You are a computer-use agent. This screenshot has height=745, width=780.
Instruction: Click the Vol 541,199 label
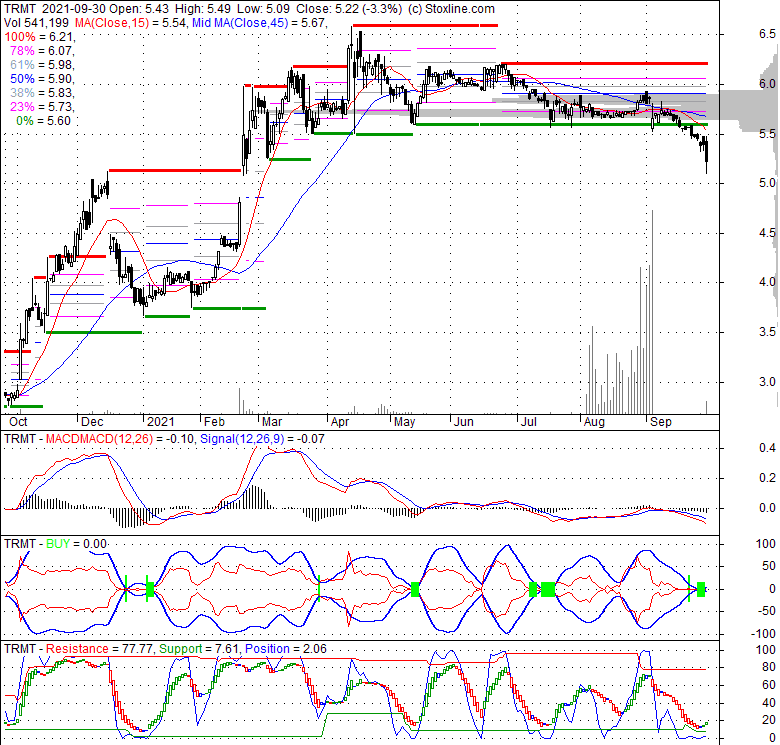tap(37, 23)
